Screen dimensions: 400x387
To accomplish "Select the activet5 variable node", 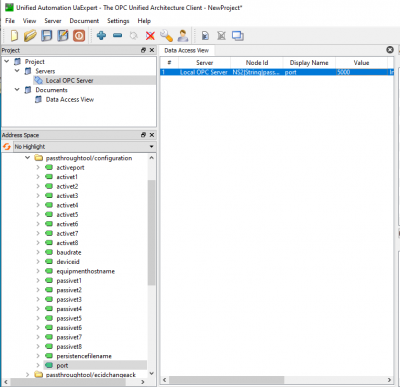I will point(67,214).
